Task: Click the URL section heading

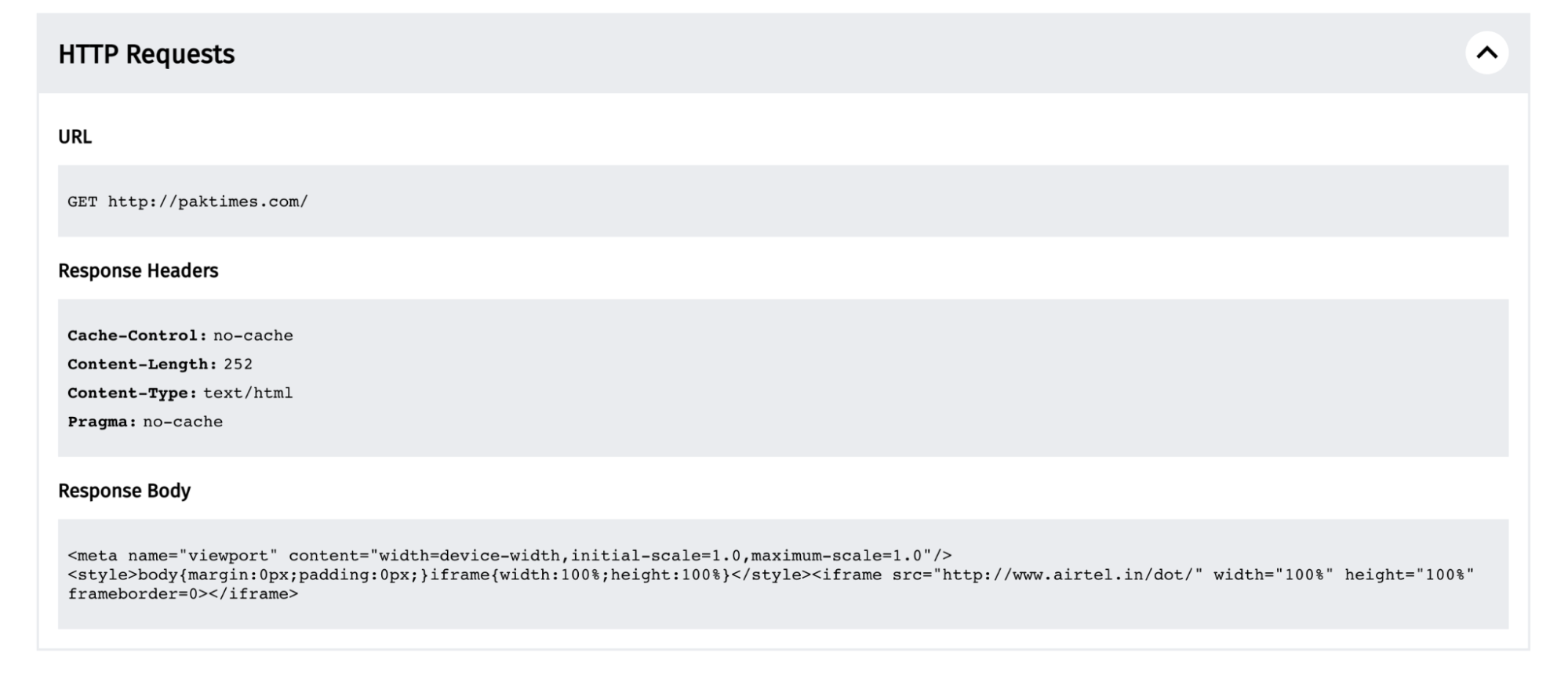Action: [75, 137]
